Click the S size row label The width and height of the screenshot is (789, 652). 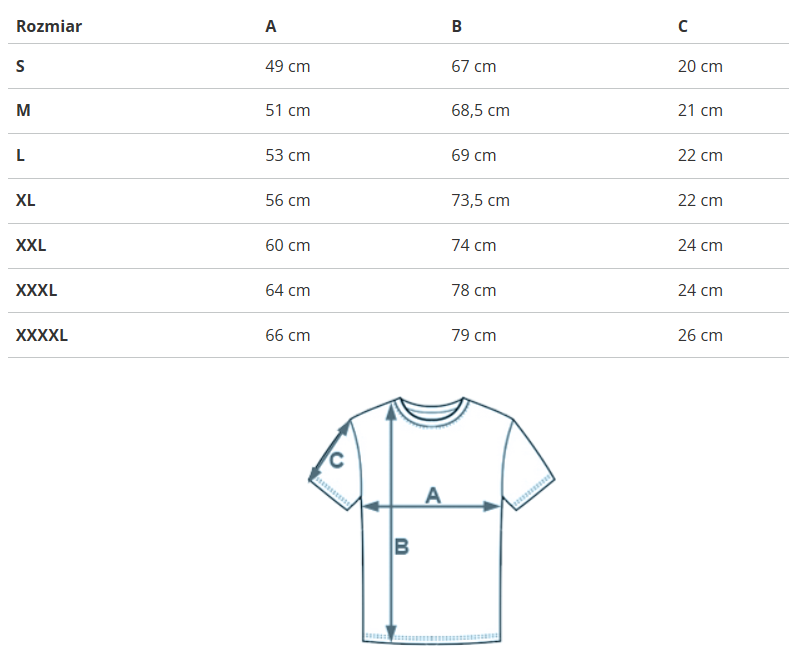21,66
